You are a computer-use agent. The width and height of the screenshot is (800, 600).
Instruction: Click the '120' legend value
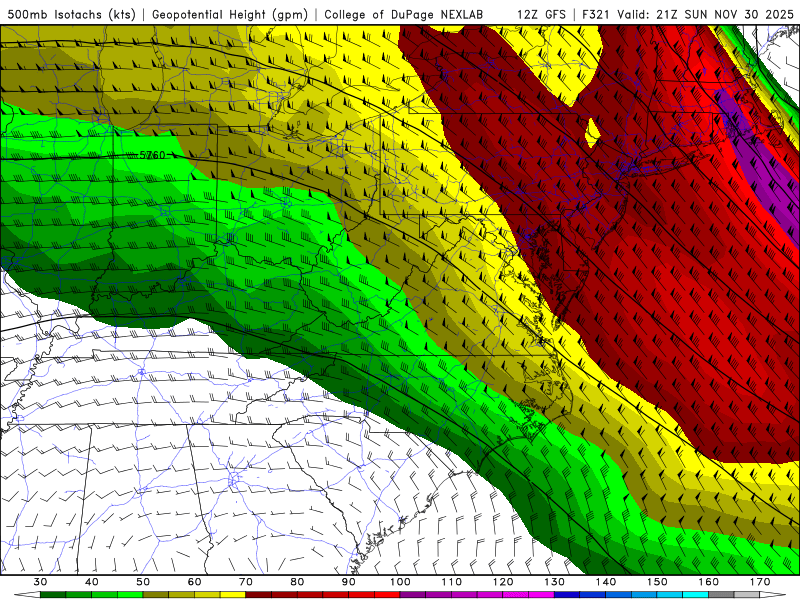pyautogui.click(x=503, y=582)
